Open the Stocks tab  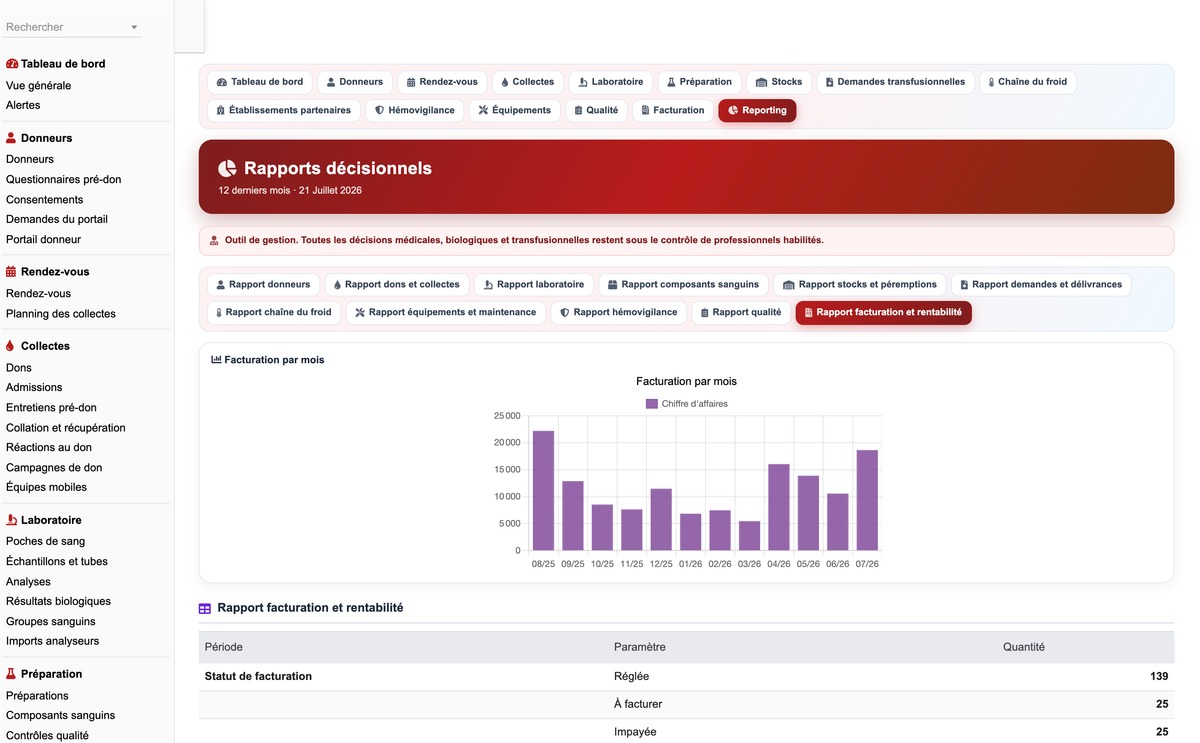[779, 82]
